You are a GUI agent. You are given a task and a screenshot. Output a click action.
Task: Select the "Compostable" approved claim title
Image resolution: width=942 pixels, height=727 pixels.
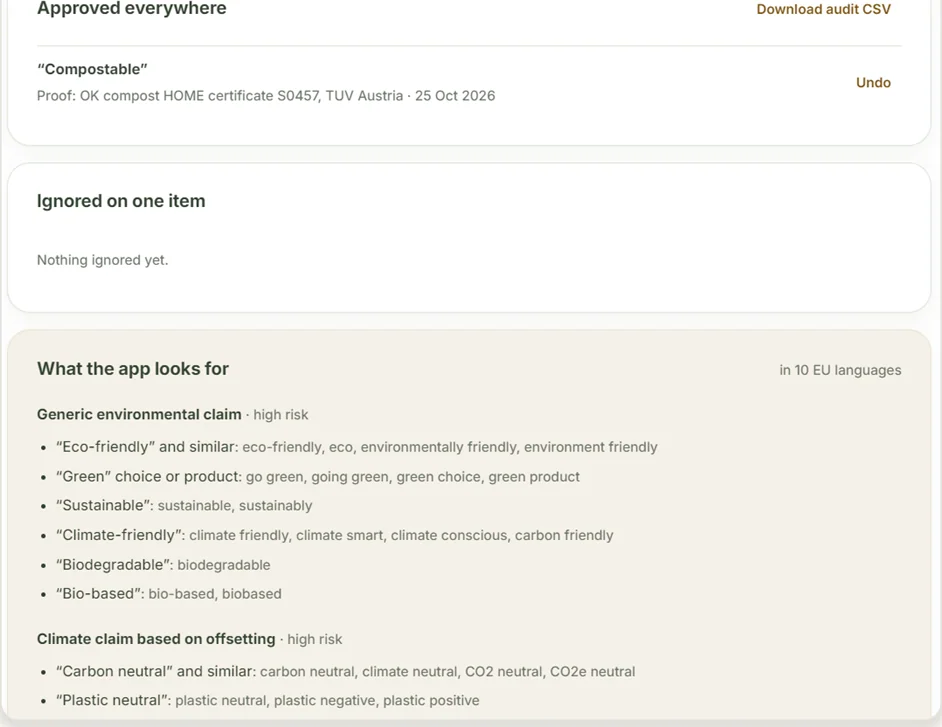(92, 69)
